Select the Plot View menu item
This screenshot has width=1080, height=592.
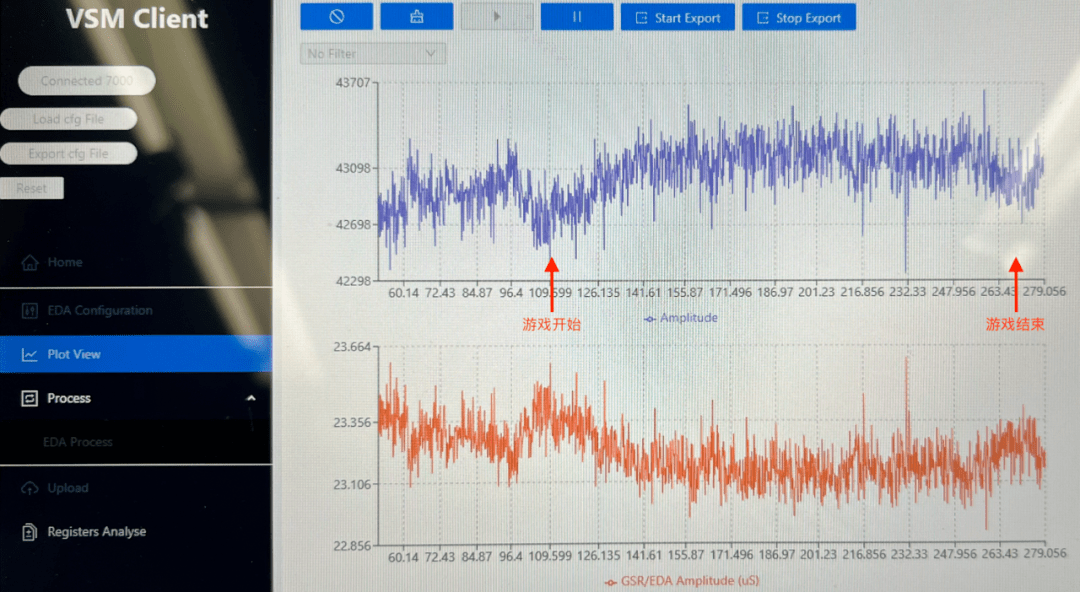coord(74,354)
